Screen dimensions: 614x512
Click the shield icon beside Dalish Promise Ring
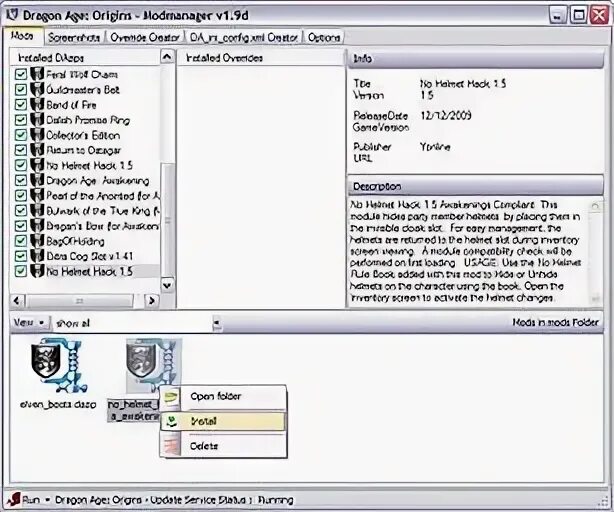pyautogui.click(x=37, y=119)
